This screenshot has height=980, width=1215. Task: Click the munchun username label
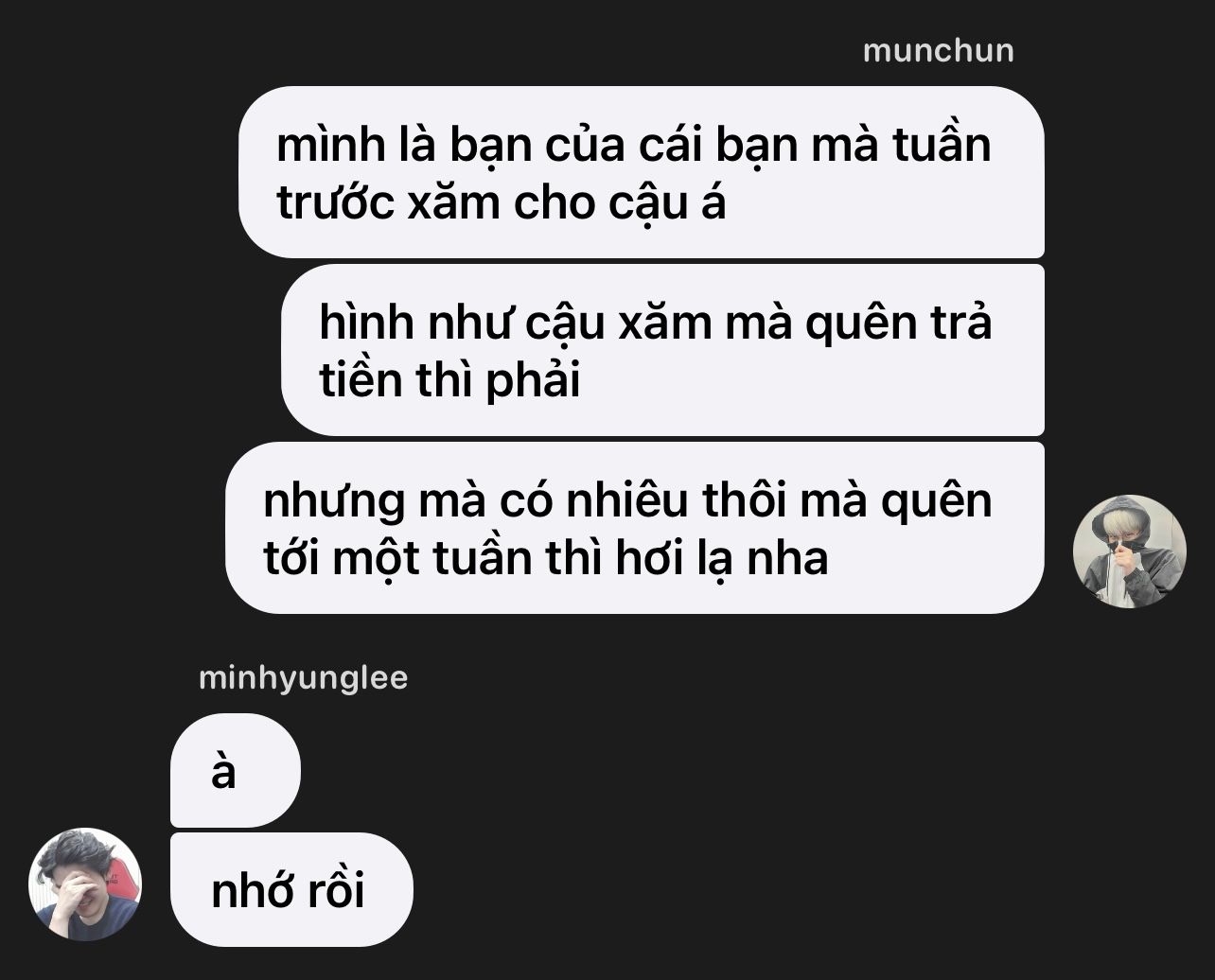(938, 50)
